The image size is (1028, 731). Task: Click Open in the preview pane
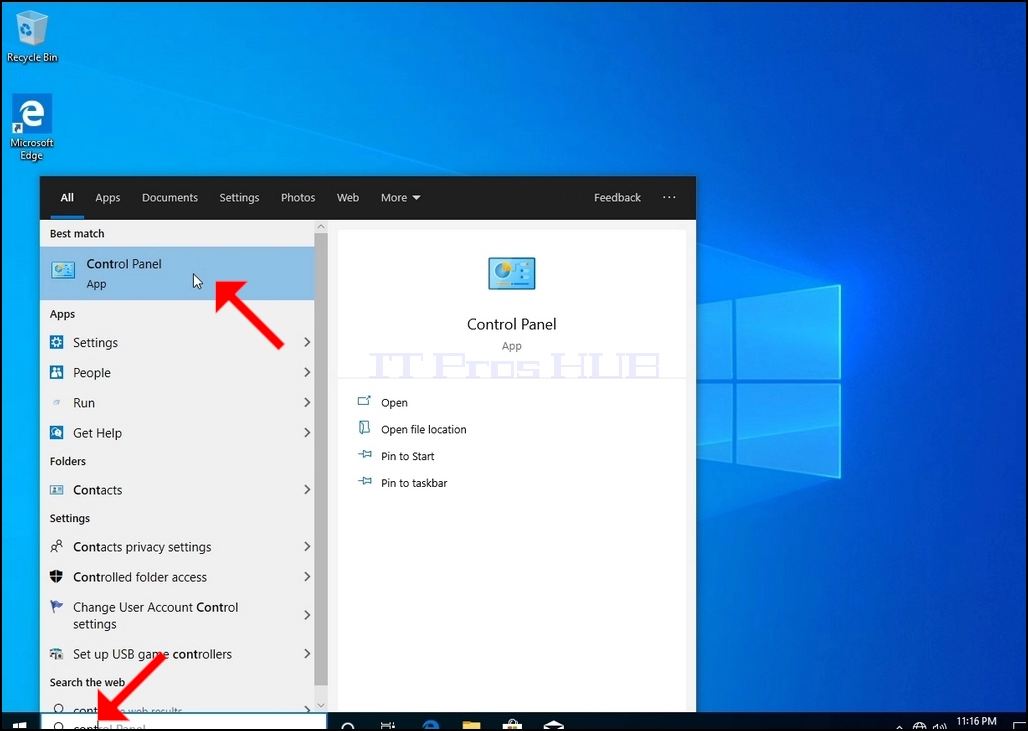[x=394, y=403]
